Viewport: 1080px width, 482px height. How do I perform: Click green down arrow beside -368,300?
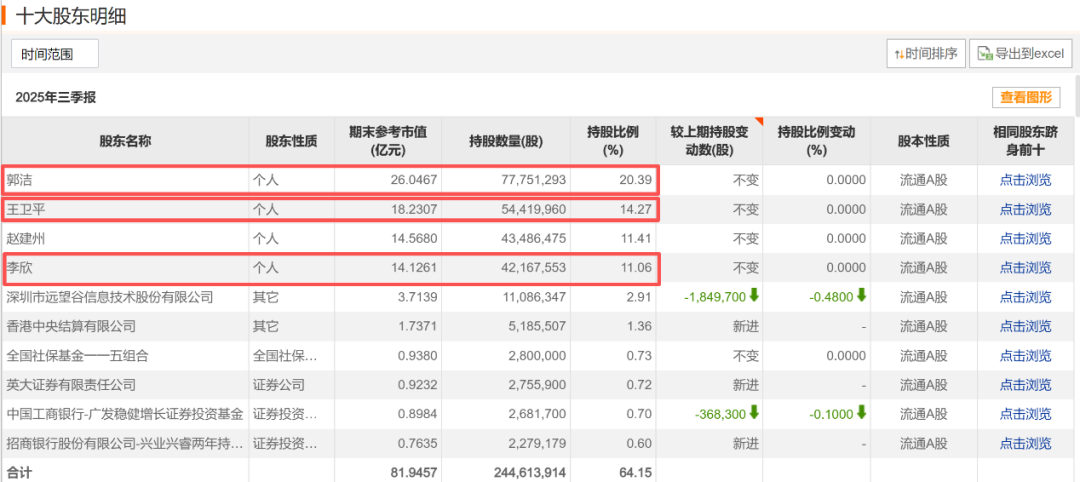click(x=753, y=414)
